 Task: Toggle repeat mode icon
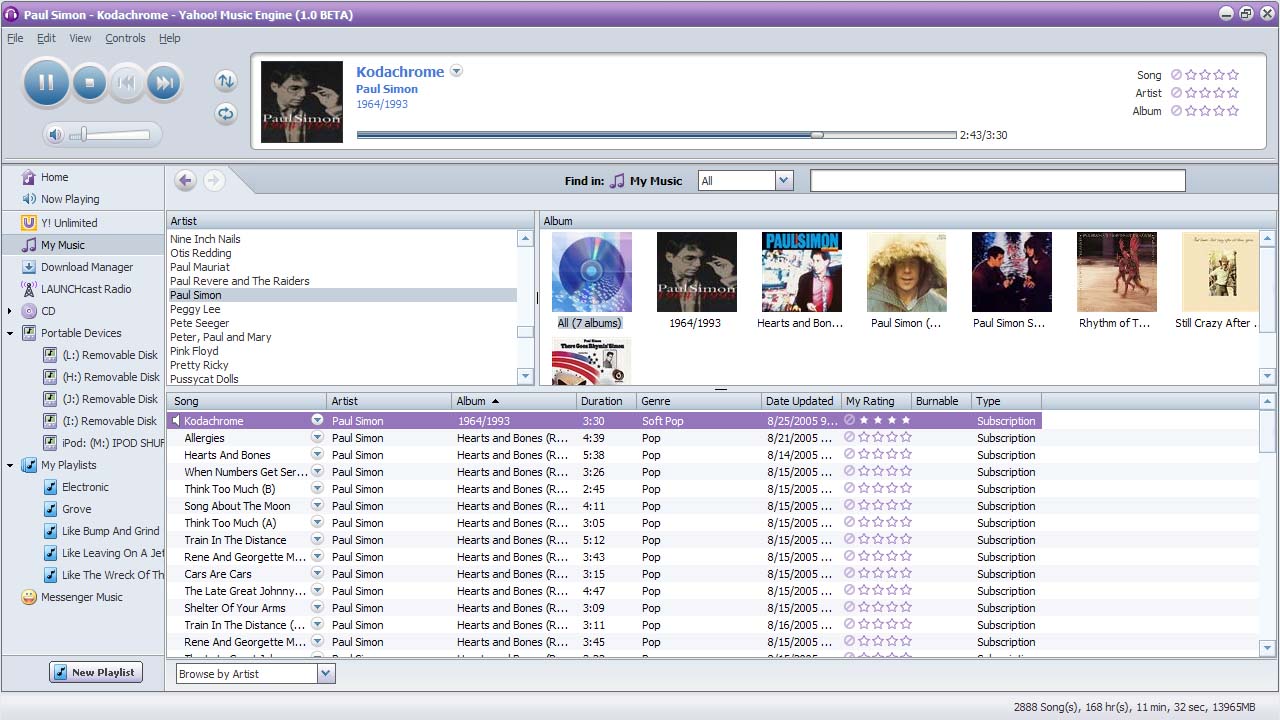click(226, 113)
